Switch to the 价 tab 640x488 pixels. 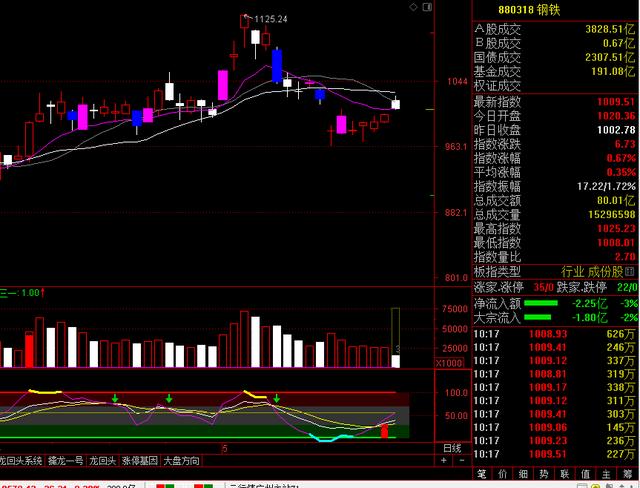[x=502, y=474]
